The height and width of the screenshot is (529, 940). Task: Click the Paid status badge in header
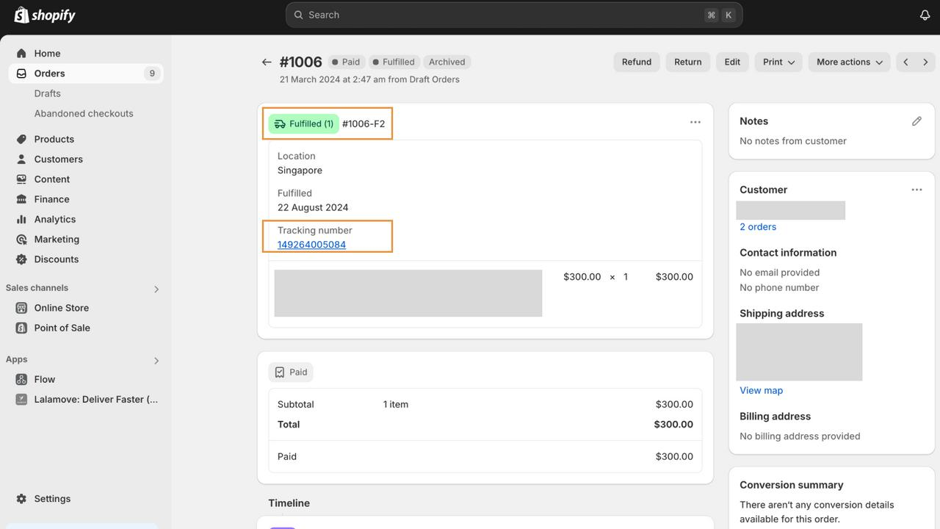tap(346, 62)
